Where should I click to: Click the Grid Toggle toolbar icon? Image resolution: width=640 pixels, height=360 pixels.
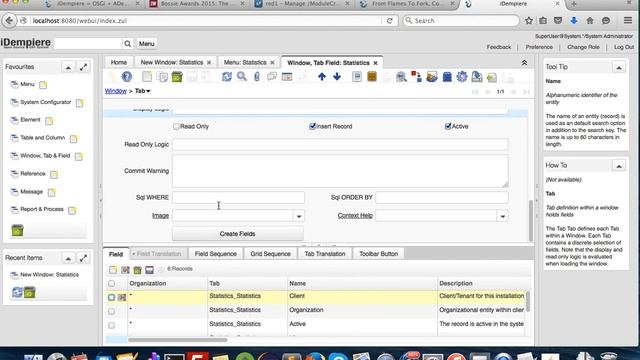(287, 76)
